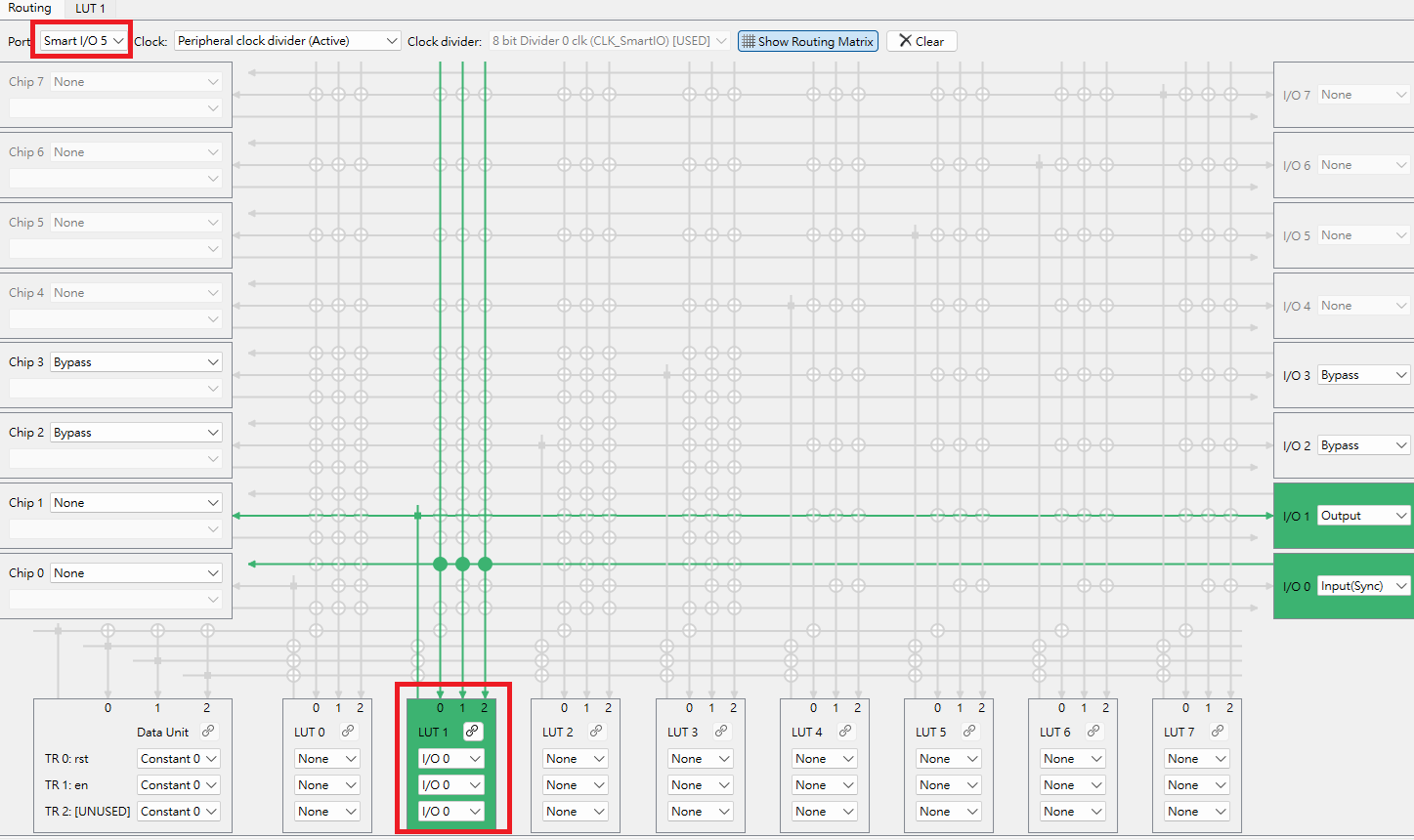Image resolution: width=1414 pixels, height=840 pixels.
Task: Click the link icon beside LUT 3
Action: pos(721,731)
